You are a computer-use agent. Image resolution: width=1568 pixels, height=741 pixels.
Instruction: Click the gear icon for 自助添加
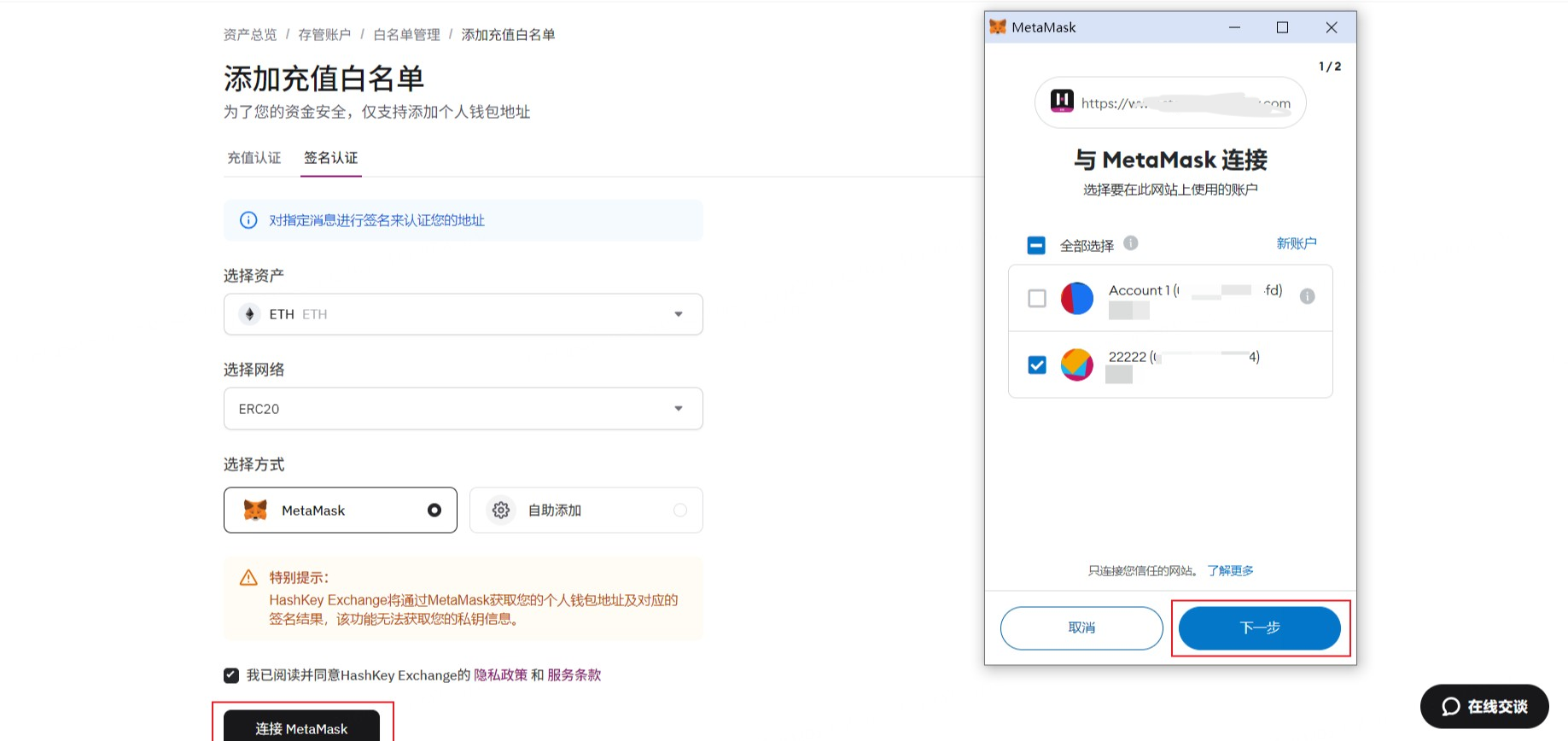pos(501,511)
